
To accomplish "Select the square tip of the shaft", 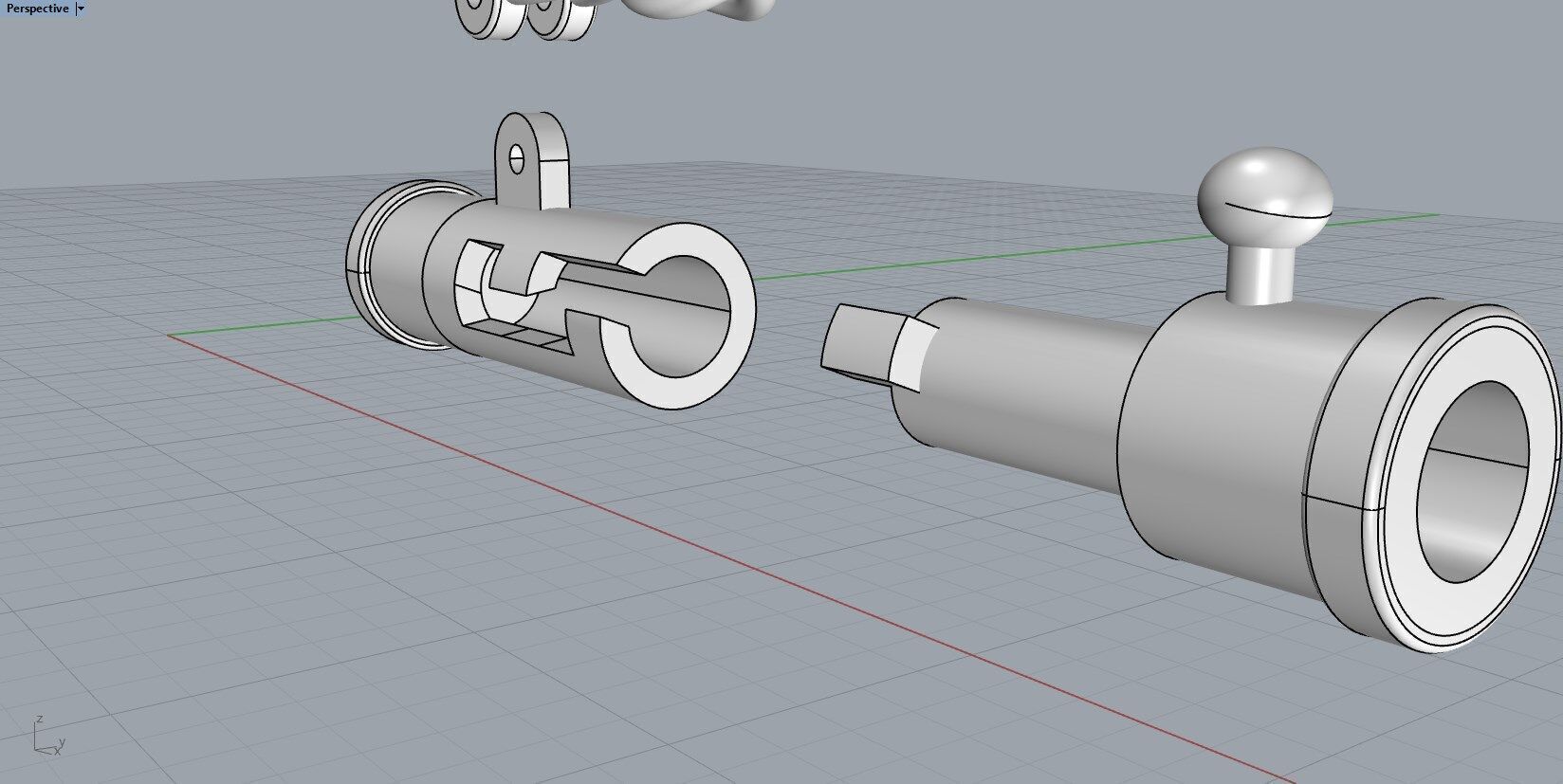I will [x=878, y=347].
